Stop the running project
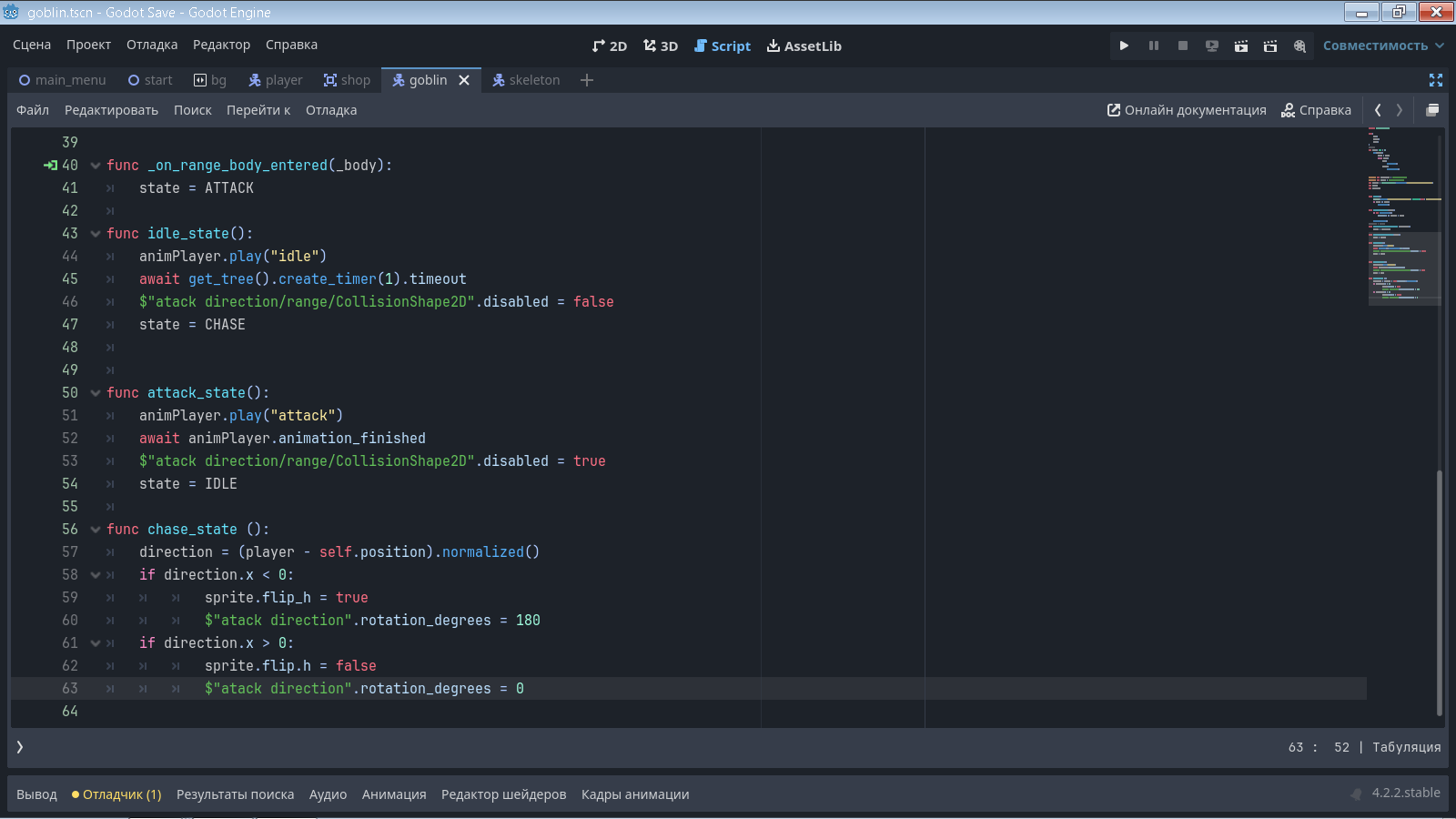This screenshot has height=819, width=1456. click(1183, 45)
